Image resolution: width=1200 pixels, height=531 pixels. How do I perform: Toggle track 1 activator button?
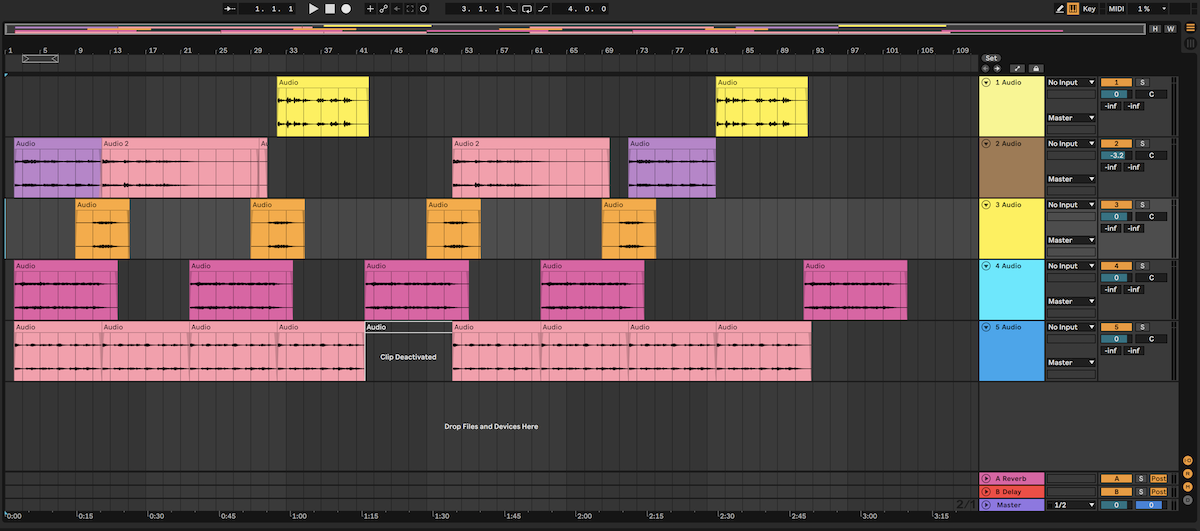[x=1116, y=82]
